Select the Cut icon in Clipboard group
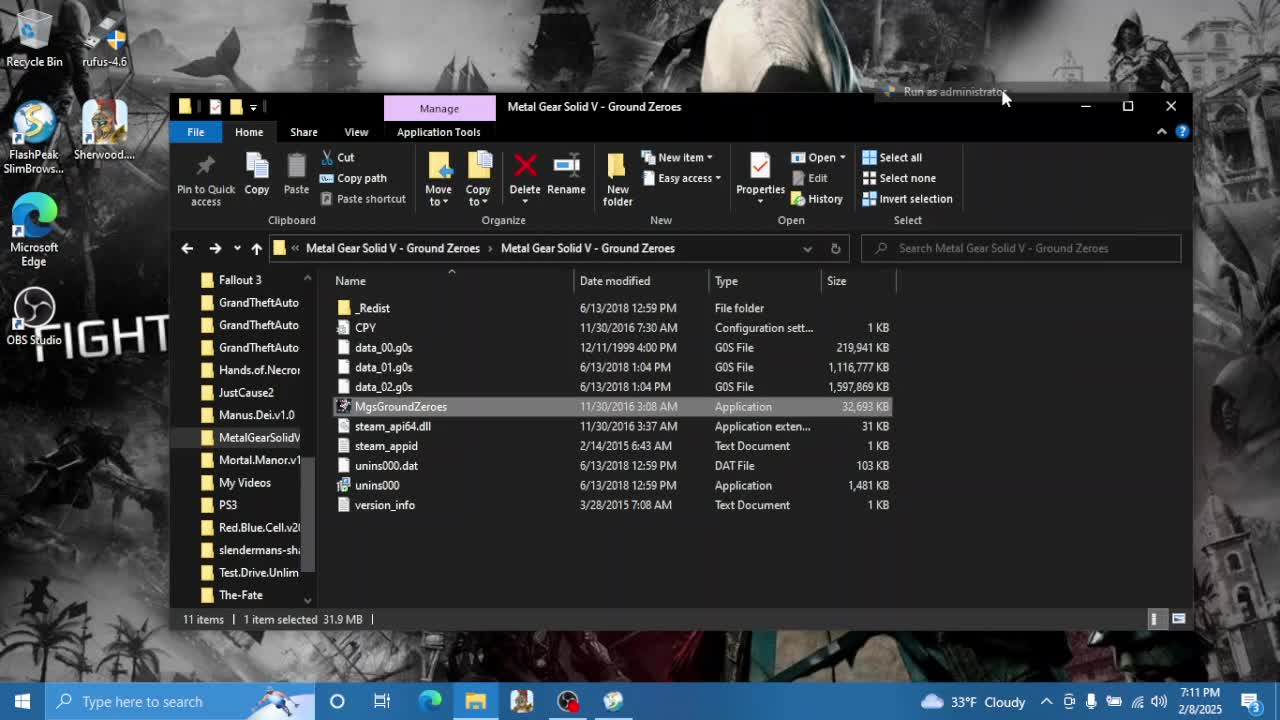The image size is (1280, 720). point(338,157)
